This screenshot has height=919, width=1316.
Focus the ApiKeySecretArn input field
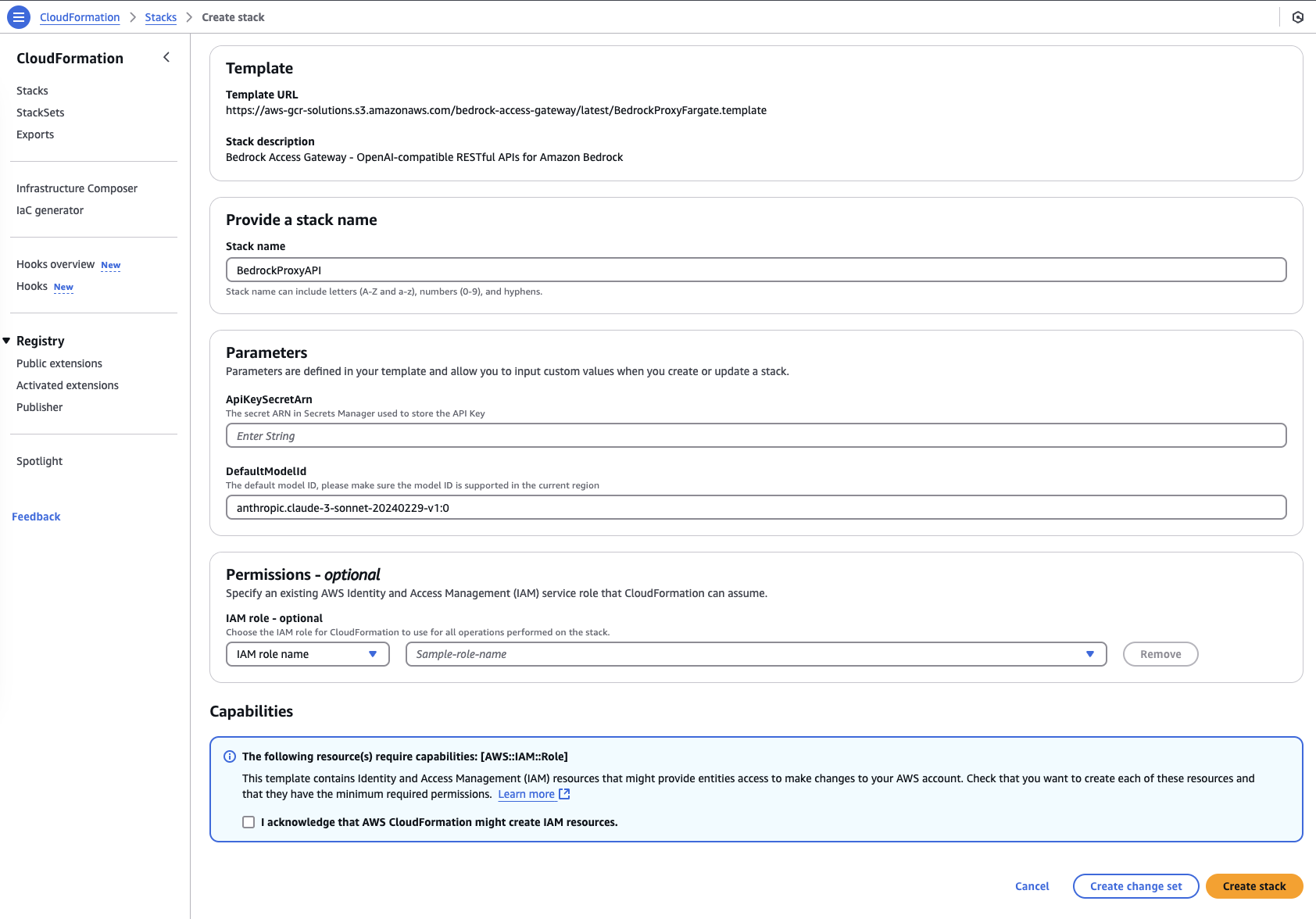(x=756, y=435)
